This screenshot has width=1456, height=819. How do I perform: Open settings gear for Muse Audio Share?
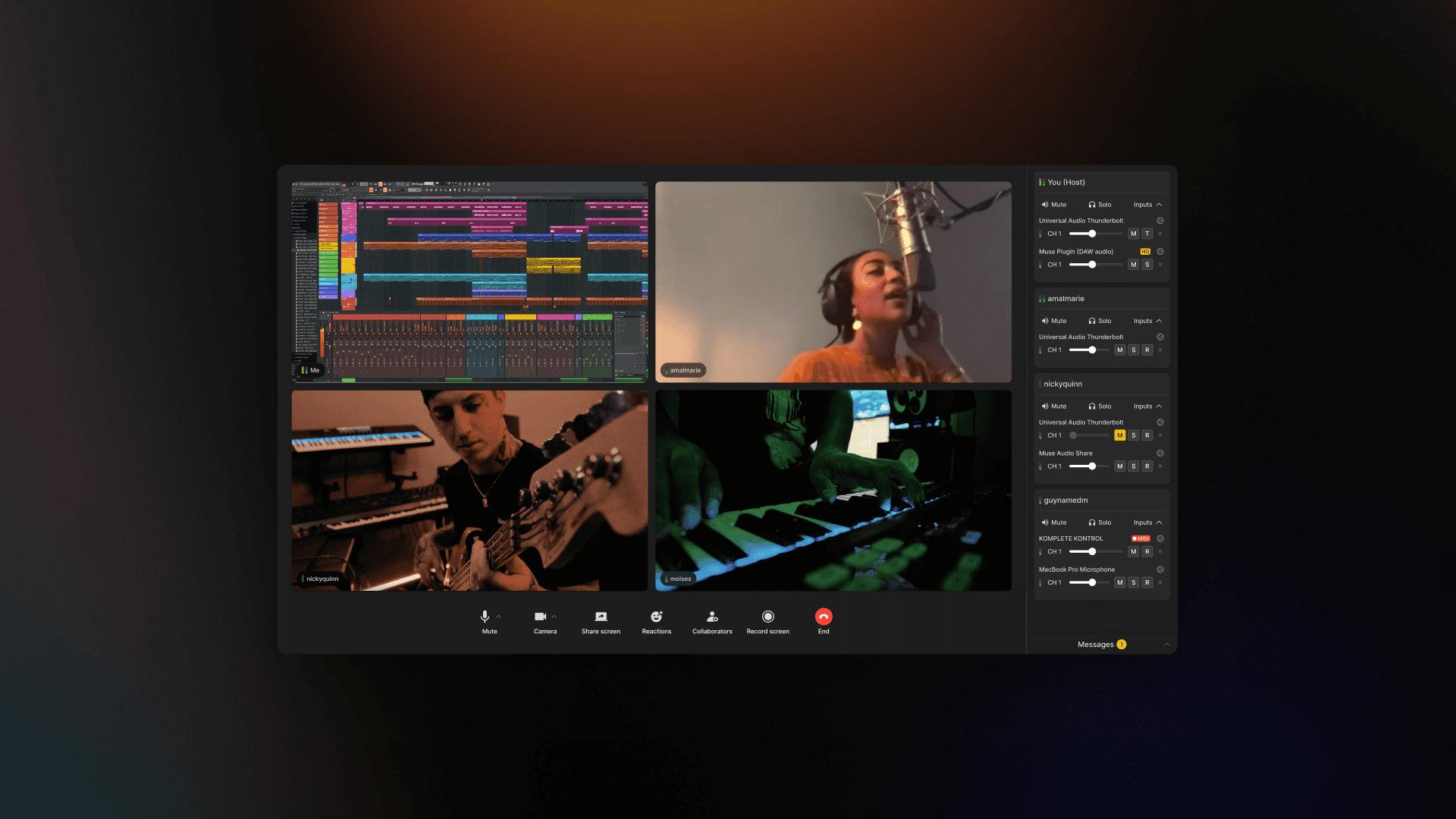[1159, 453]
